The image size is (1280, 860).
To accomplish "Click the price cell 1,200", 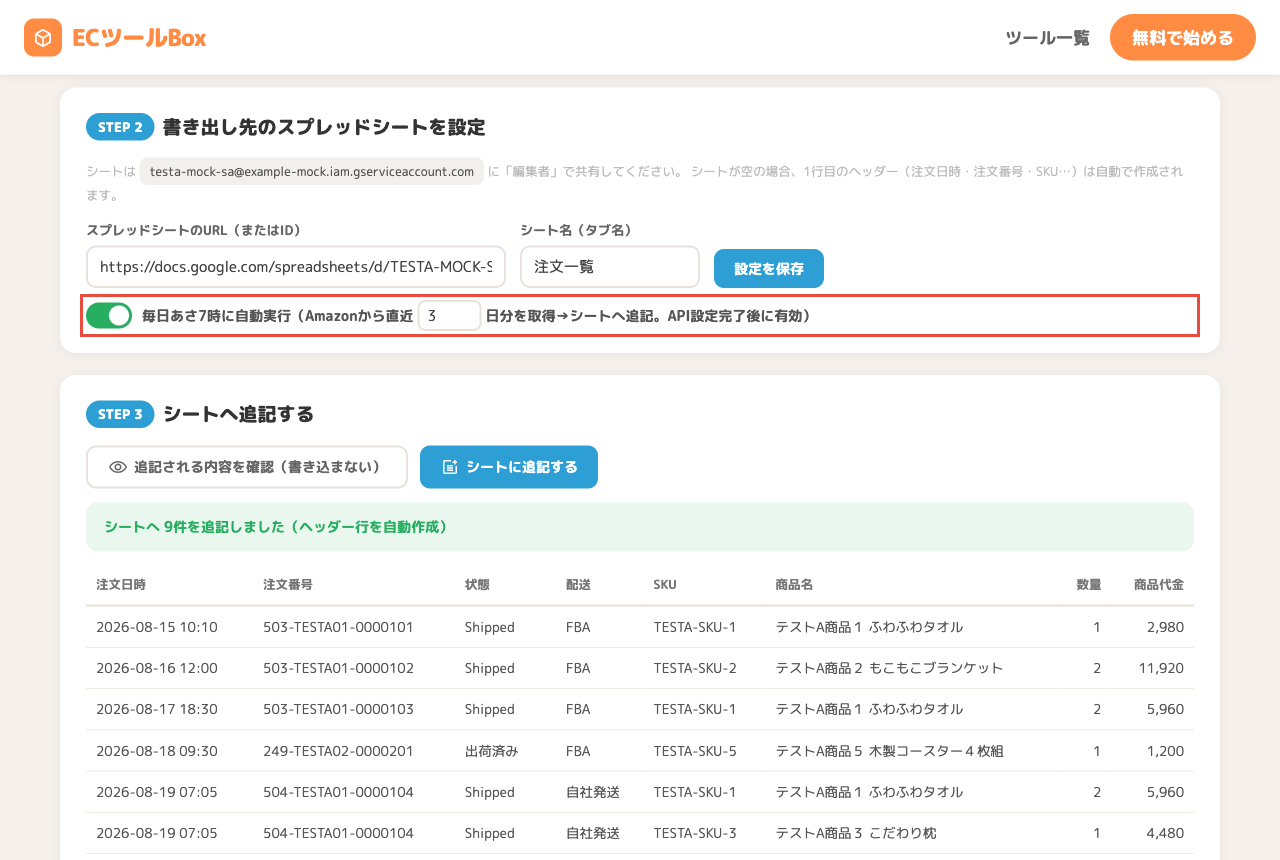I will 1166,751.
